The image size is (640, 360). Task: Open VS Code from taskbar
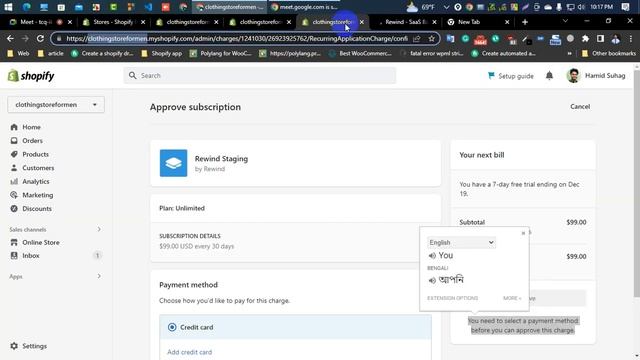click(x=148, y=7)
